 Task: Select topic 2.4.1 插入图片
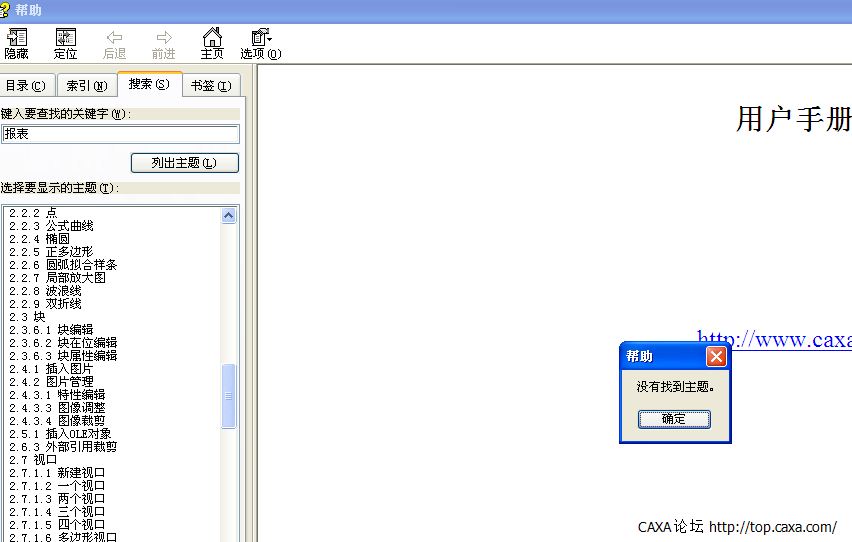pos(51,369)
